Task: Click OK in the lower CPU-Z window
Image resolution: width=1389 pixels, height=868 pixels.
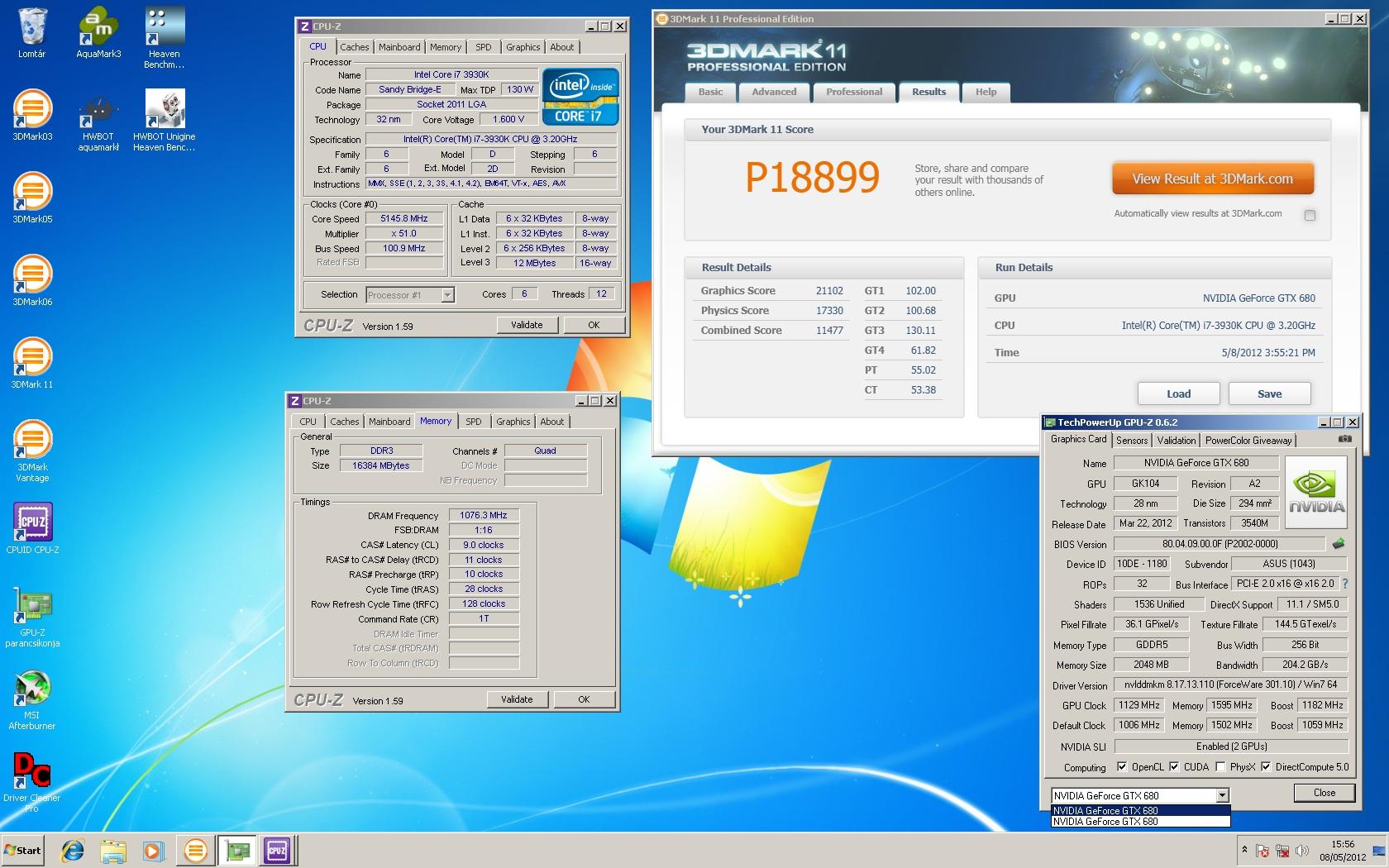Action: [584, 699]
